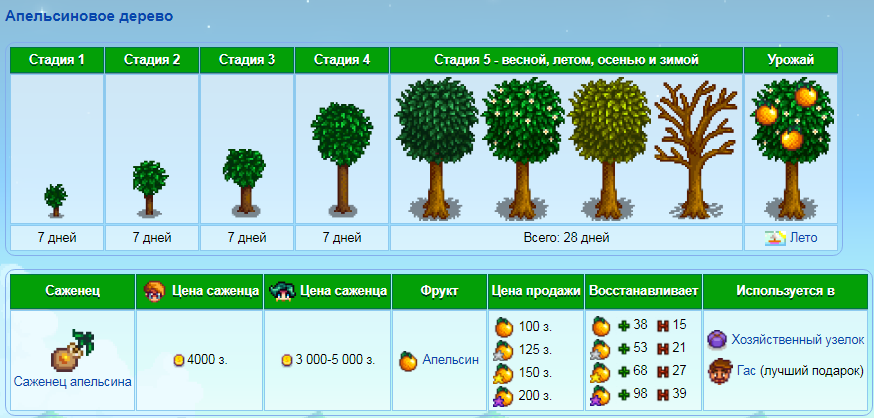The height and width of the screenshot is (418, 874).
Task: Click the dark green spring tree image
Action: pos(436,148)
